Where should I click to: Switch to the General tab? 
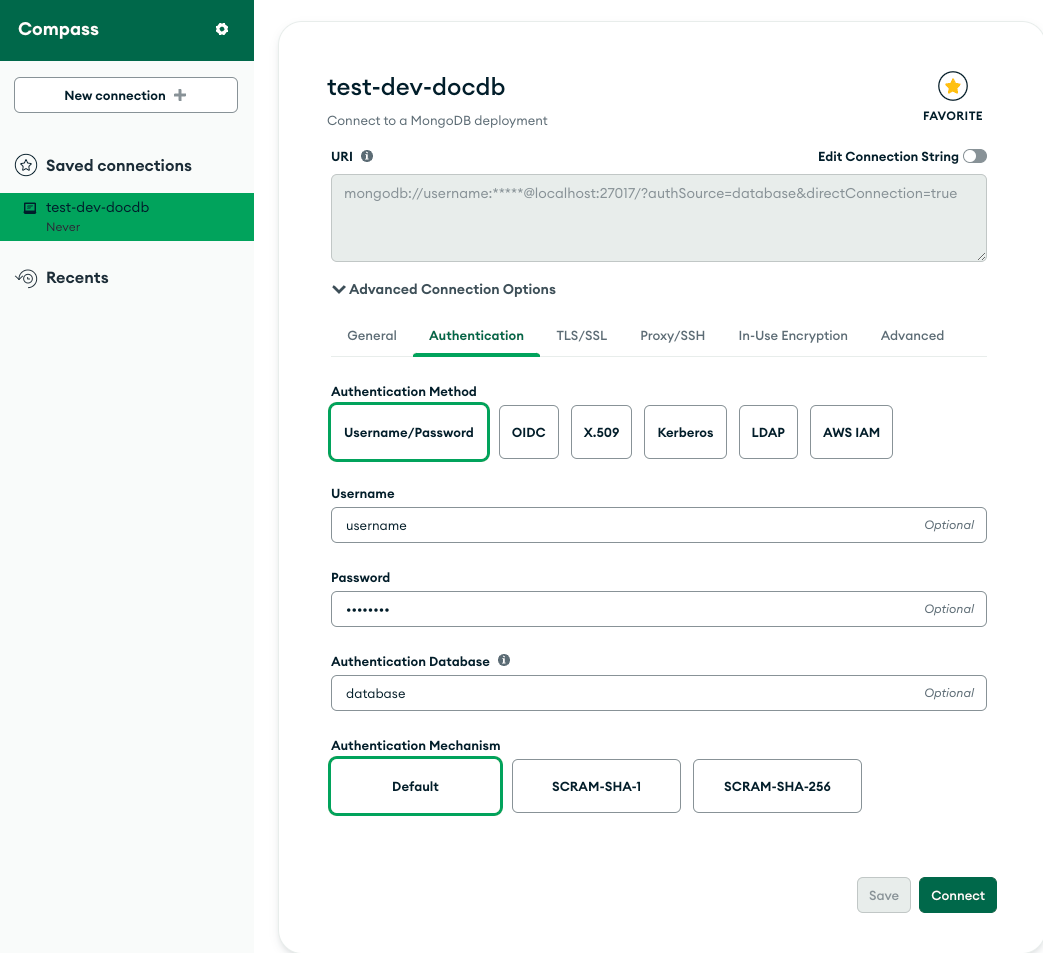tap(372, 336)
